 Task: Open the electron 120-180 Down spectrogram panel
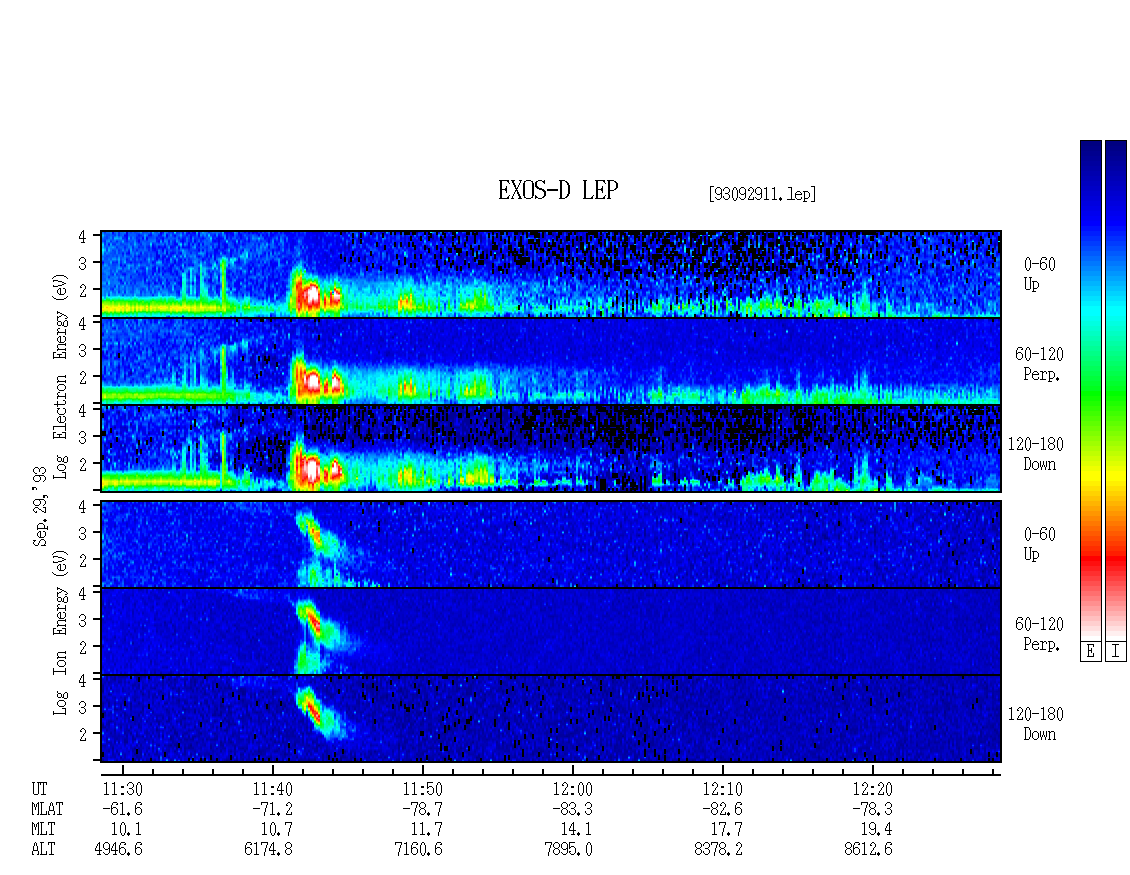click(x=551, y=448)
